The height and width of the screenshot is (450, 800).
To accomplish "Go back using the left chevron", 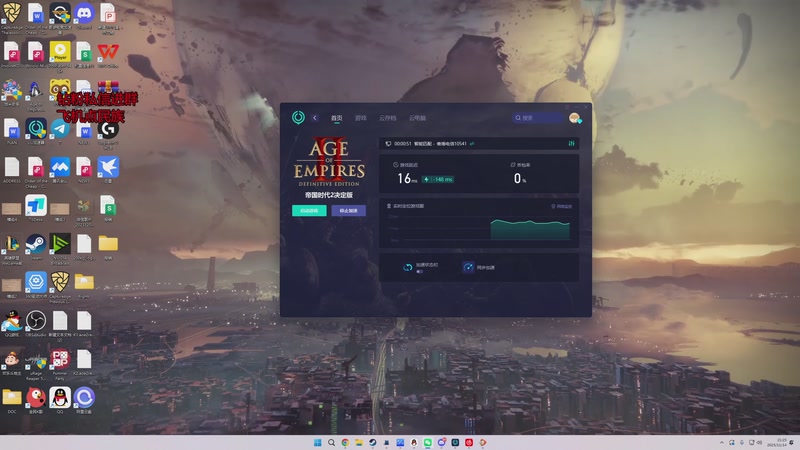I will pyautogui.click(x=315, y=118).
